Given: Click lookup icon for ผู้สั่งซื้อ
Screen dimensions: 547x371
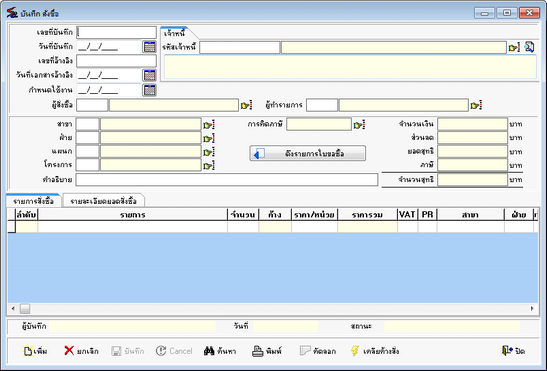Looking at the screenshot, I should (x=246, y=105).
